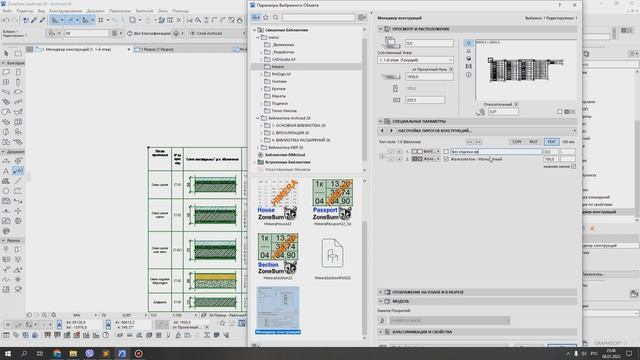This screenshot has height=360, width=640.
Task: Open the Редактор menu
Action: [25, 11]
